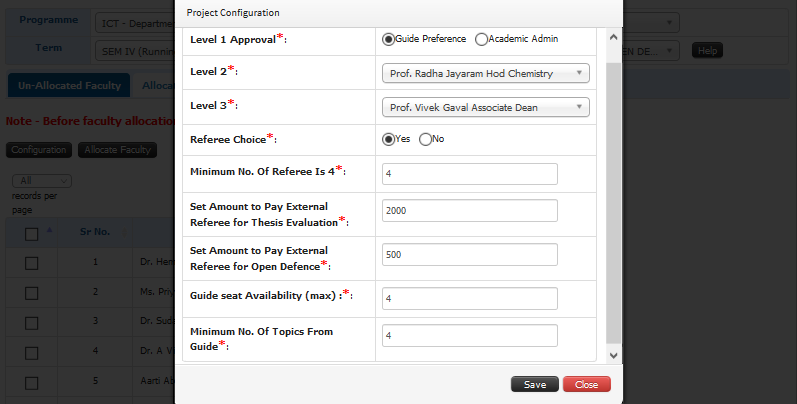
Task: Choose Yes for Referee Choice
Action: tap(388, 139)
